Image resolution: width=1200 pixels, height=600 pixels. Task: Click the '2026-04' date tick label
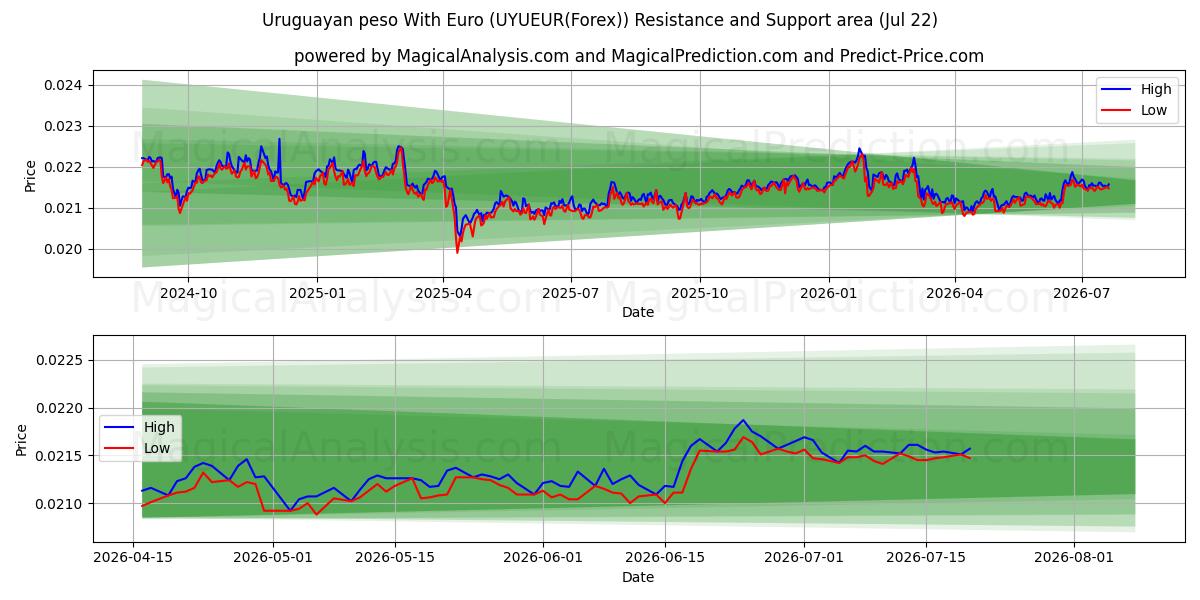point(954,293)
